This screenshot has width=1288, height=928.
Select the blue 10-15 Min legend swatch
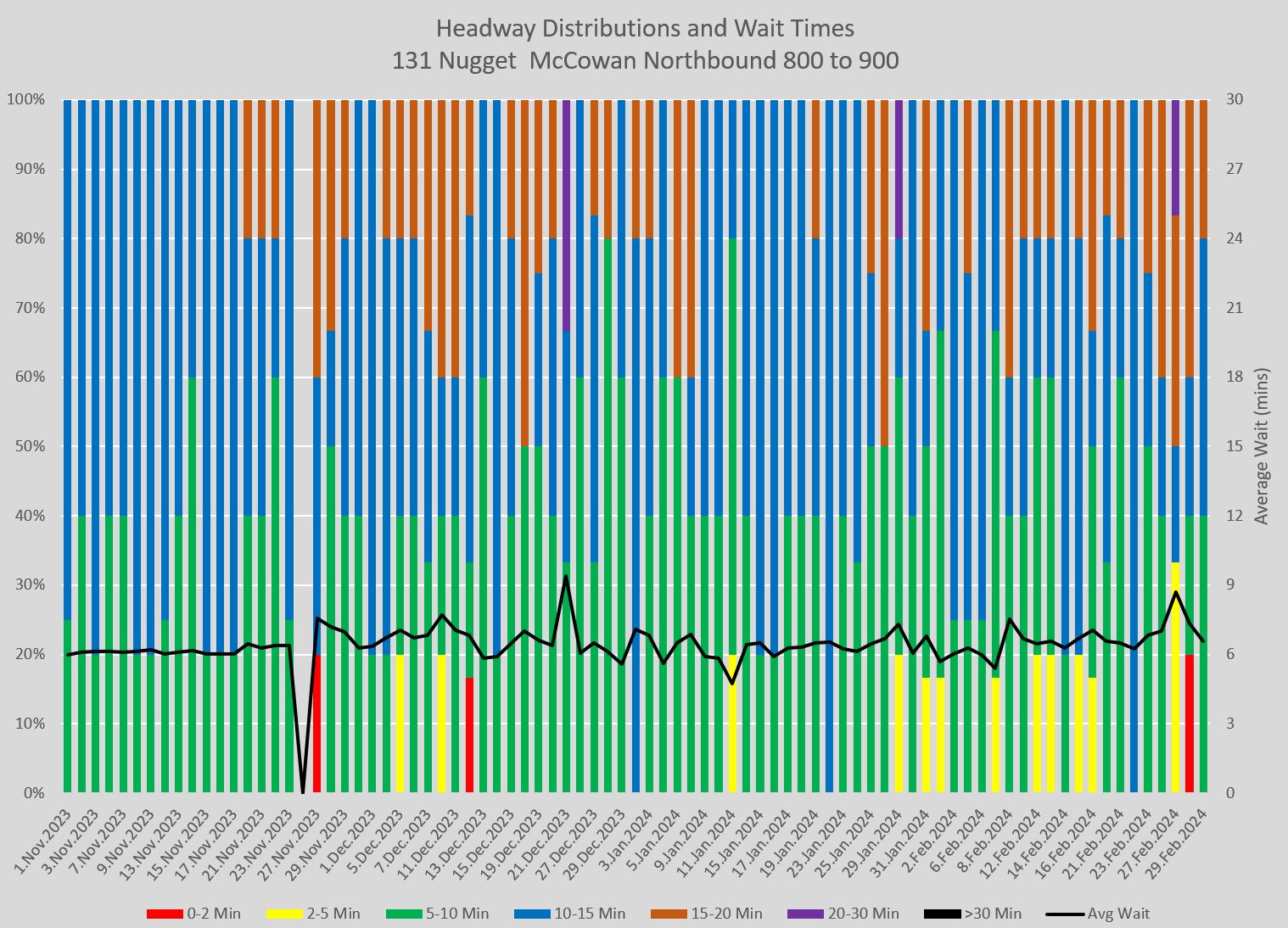(x=531, y=914)
